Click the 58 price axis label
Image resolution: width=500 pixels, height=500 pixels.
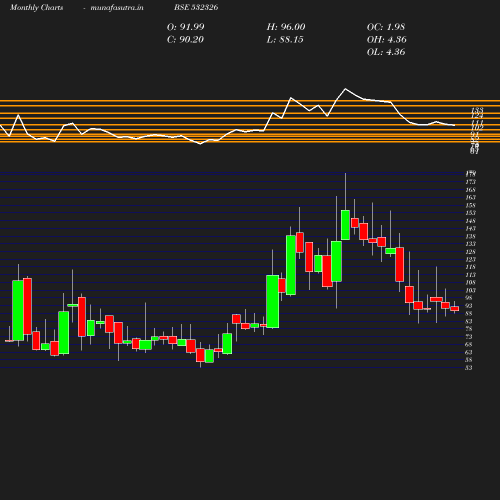click(469, 360)
